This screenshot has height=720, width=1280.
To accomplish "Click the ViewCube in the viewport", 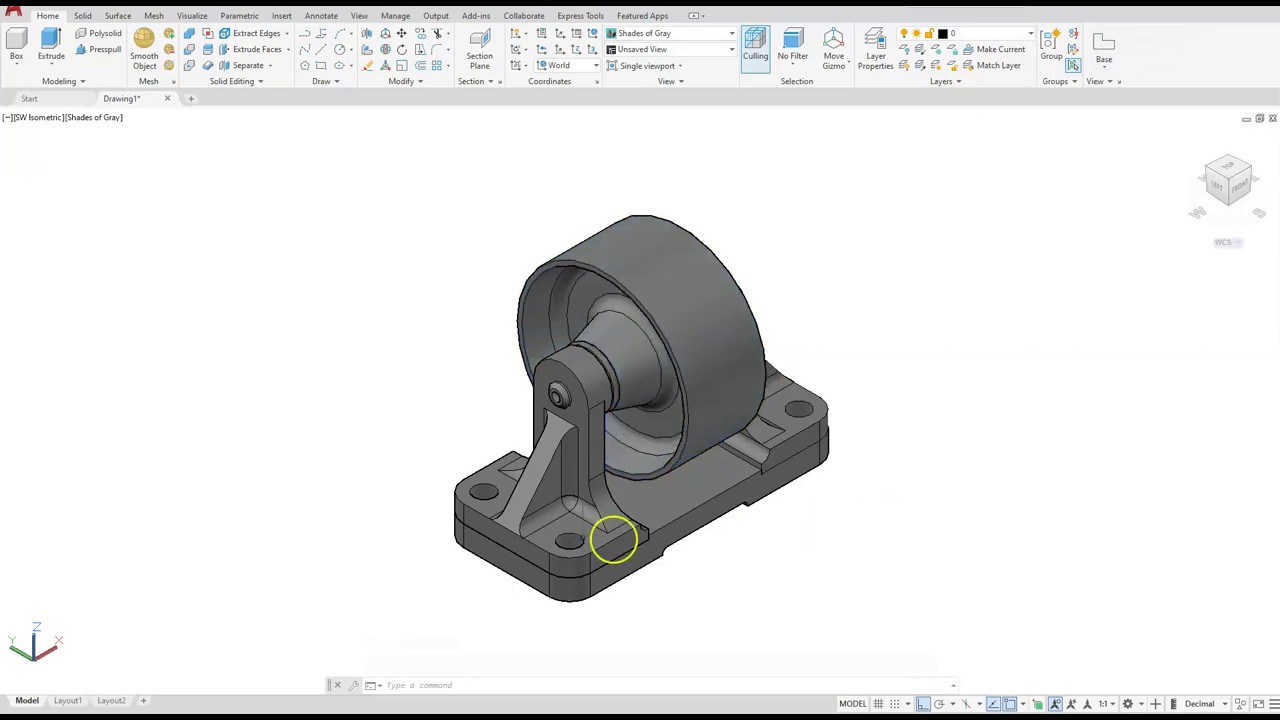I will point(1228,182).
